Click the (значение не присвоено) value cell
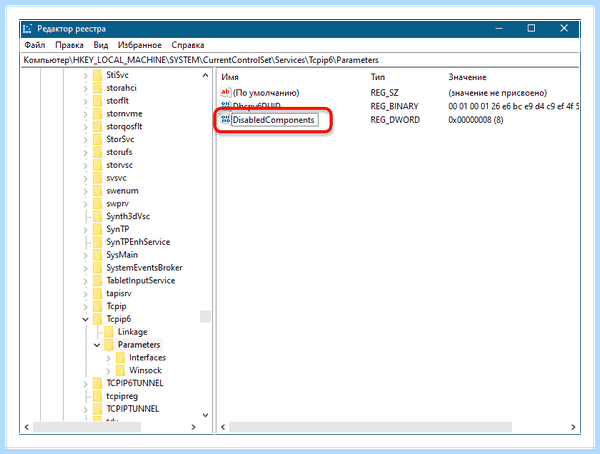This screenshot has height=454, width=600. coord(497,93)
